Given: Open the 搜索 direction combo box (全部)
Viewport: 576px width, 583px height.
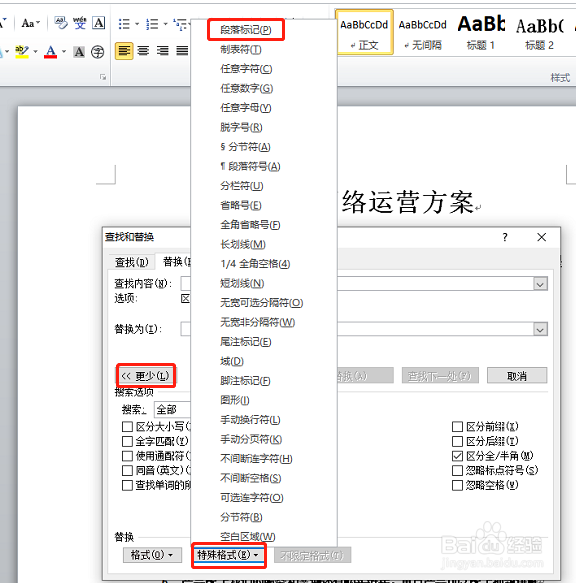Looking at the screenshot, I should point(173,410).
